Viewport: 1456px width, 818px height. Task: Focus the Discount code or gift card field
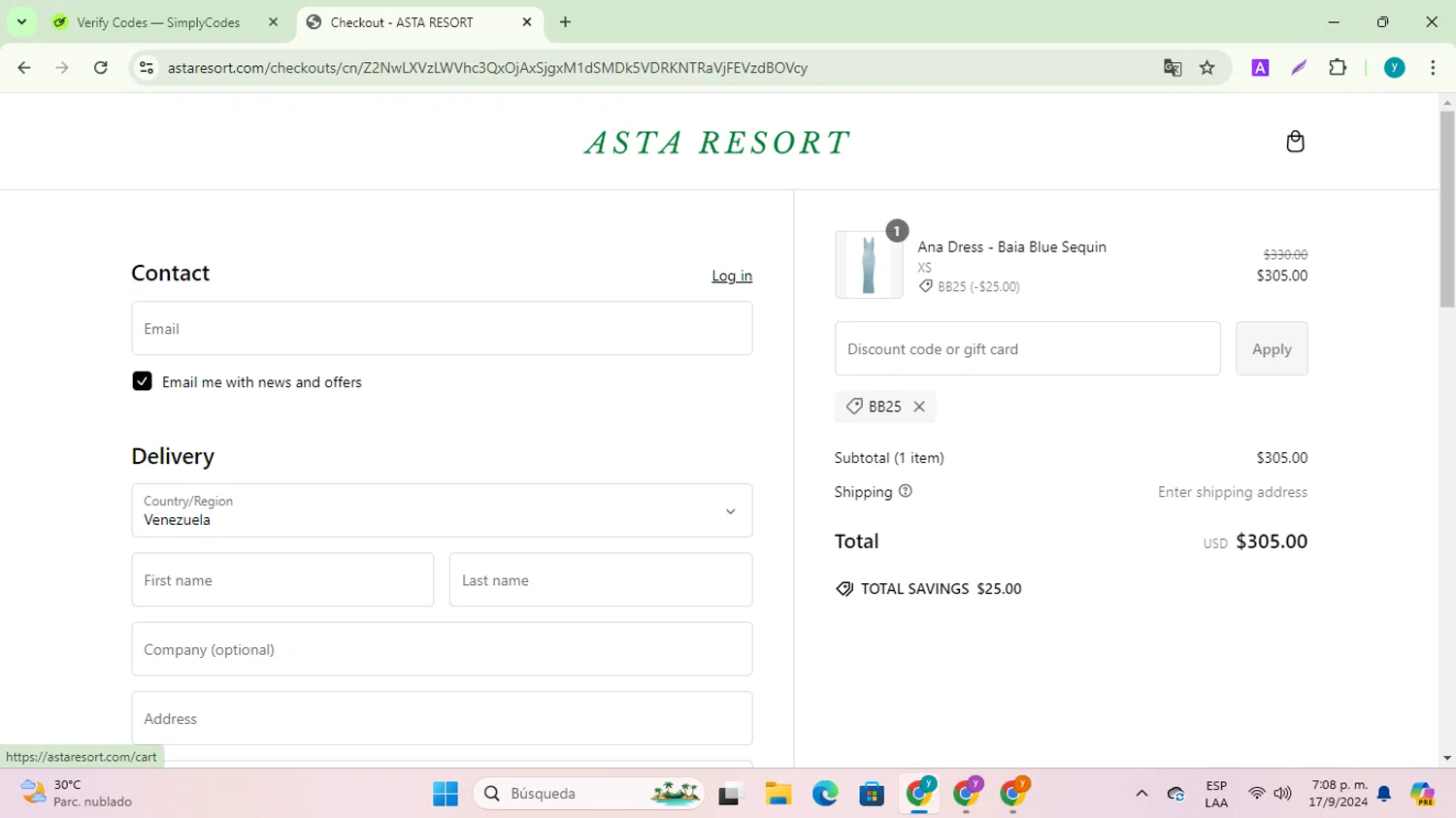[x=1027, y=348]
